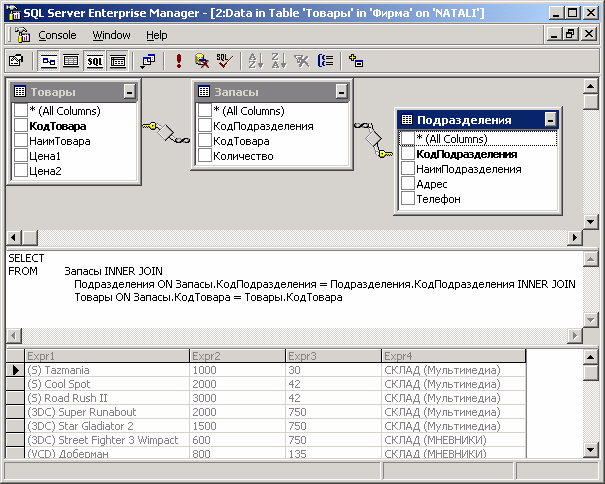This screenshot has width=605, height=484.
Task: Run the query with the red exclamation icon
Action: point(179,61)
